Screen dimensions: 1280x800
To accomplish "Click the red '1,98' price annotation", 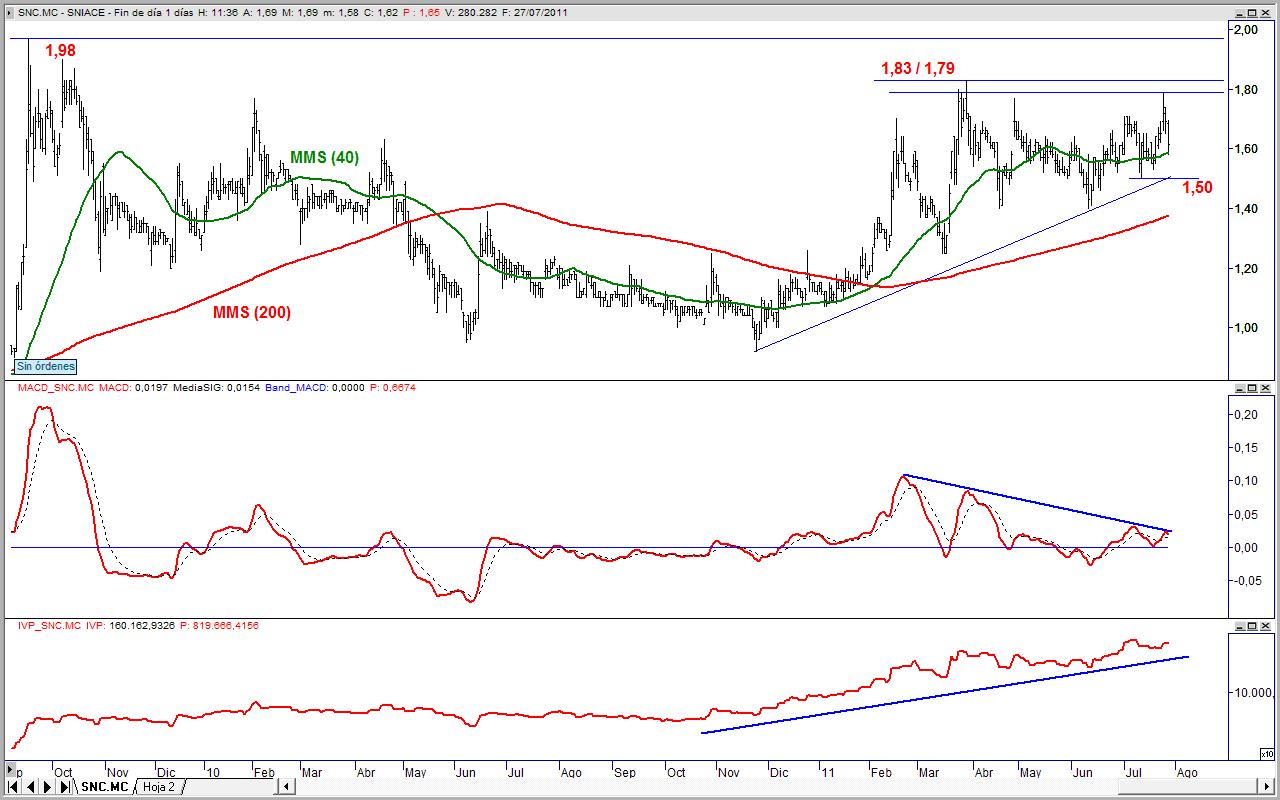I will click(x=59, y=50).
